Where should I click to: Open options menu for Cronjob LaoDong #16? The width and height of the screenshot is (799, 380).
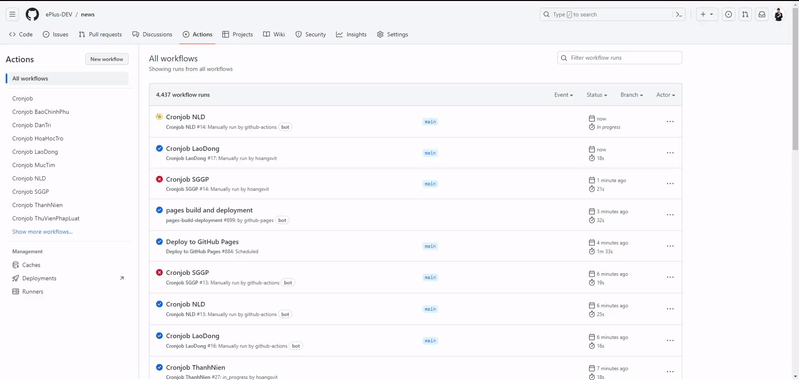tap(670, 340)
